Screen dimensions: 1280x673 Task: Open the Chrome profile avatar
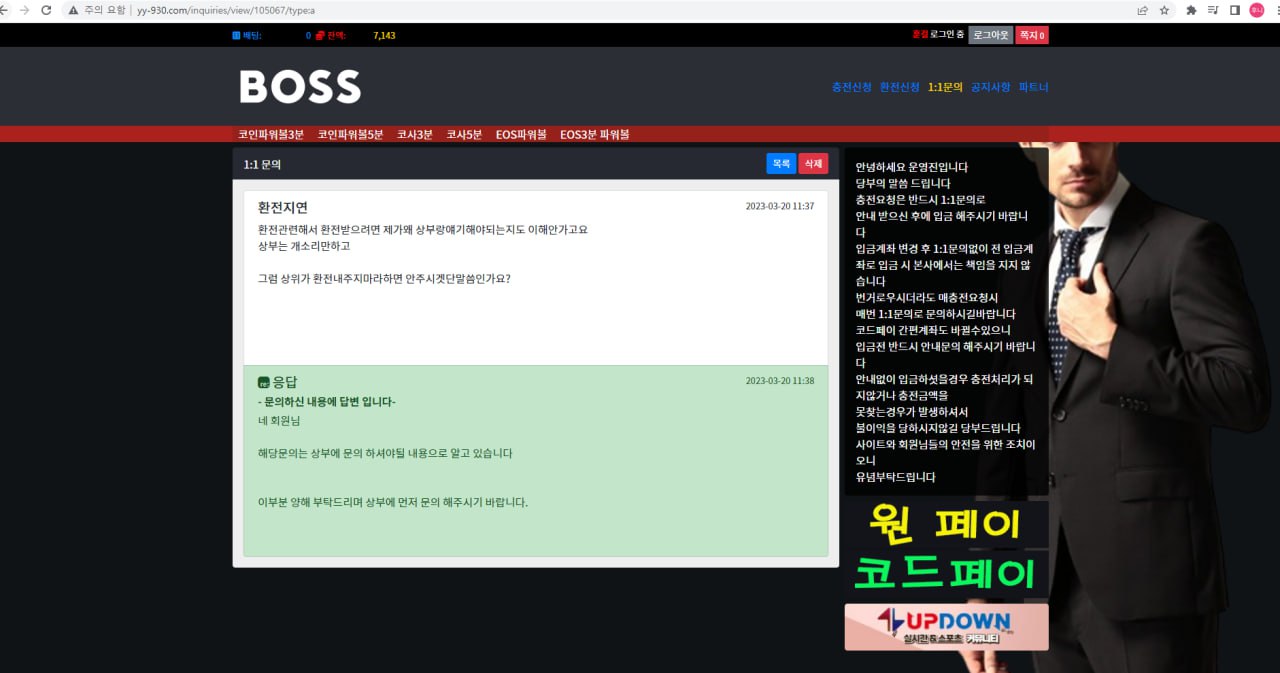(x=1256, y=10)
